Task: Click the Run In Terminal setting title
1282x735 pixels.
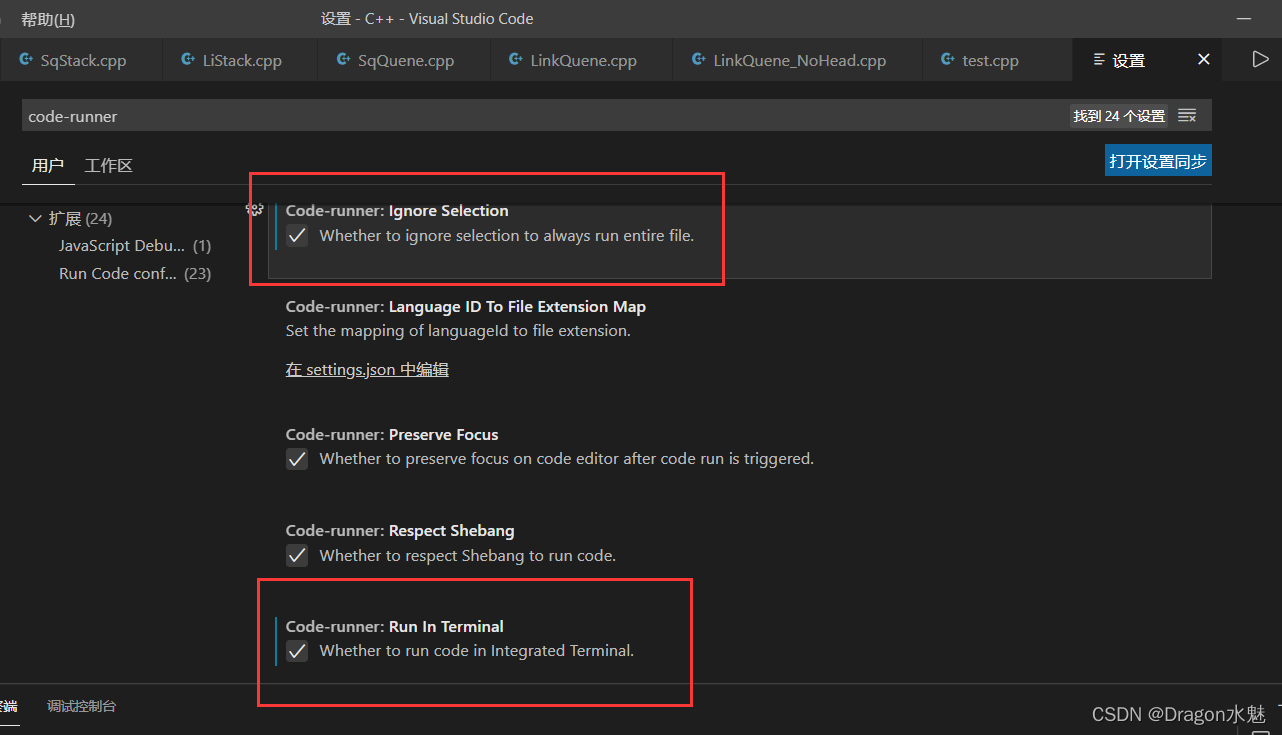Action: tap(395, 627)
